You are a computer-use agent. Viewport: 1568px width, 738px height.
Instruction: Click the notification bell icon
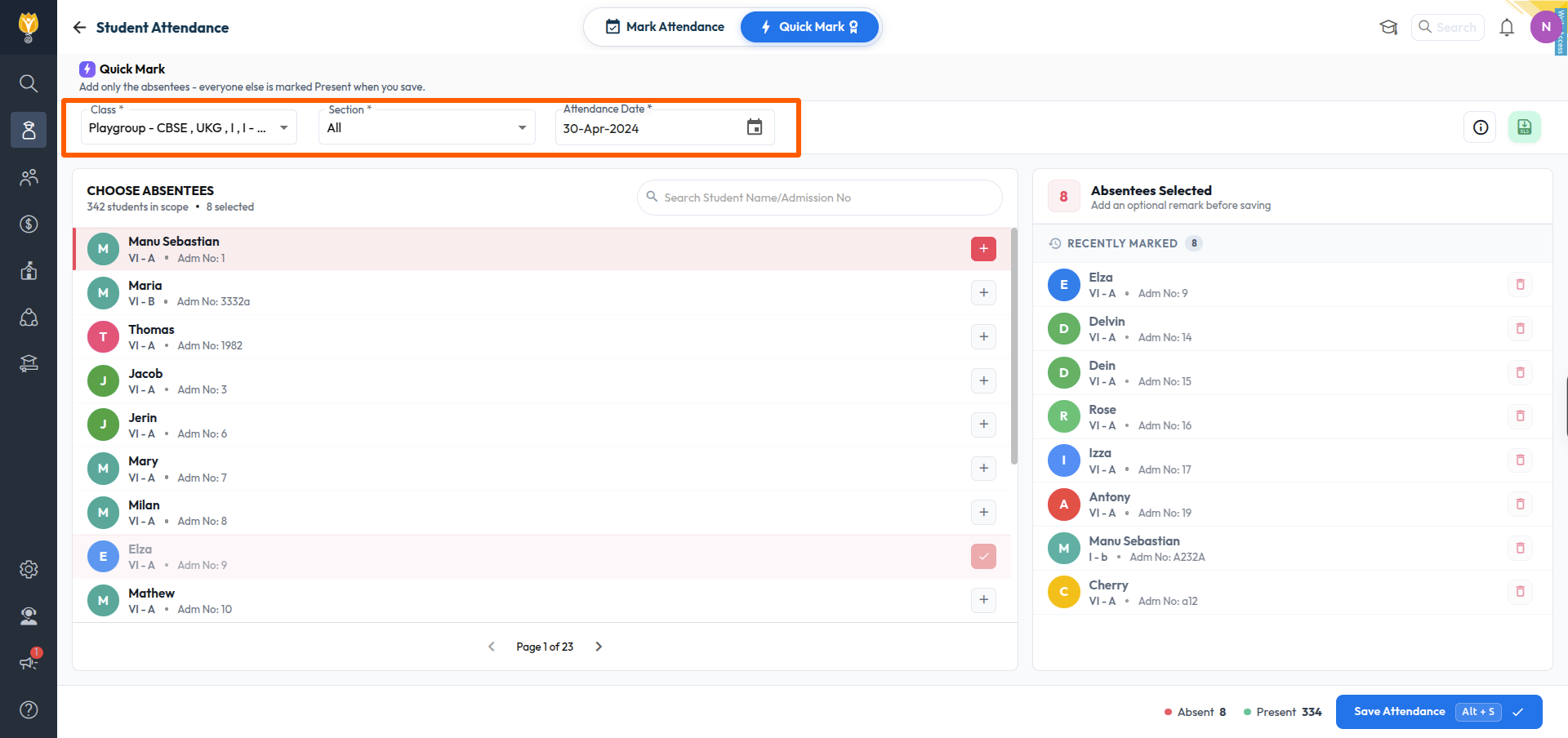tap(1507, 27)
